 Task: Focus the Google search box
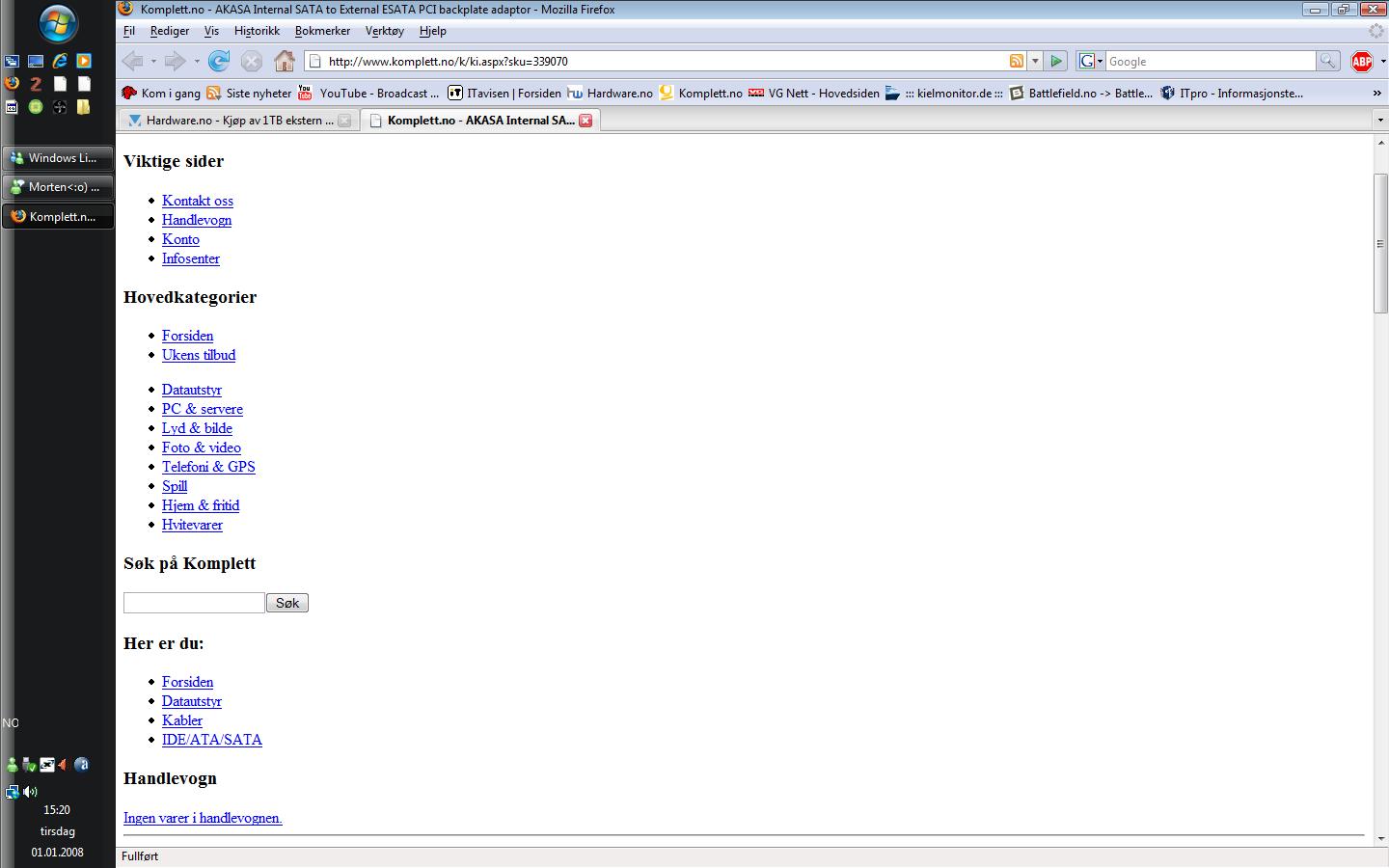click(1211, 61)
